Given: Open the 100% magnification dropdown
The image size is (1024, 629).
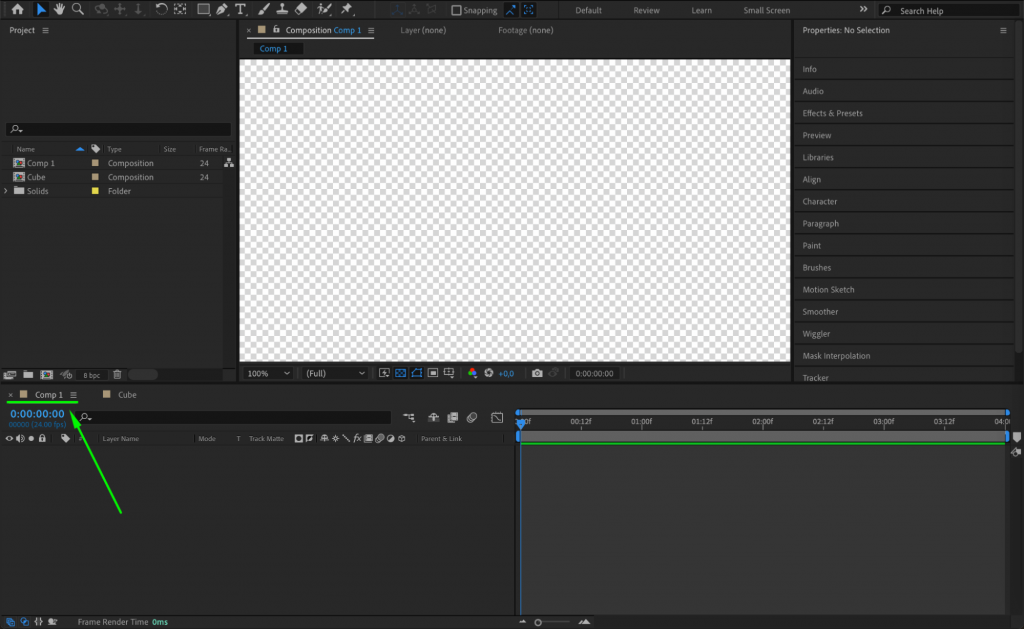Looking at the screenshot, I should 267,372.
